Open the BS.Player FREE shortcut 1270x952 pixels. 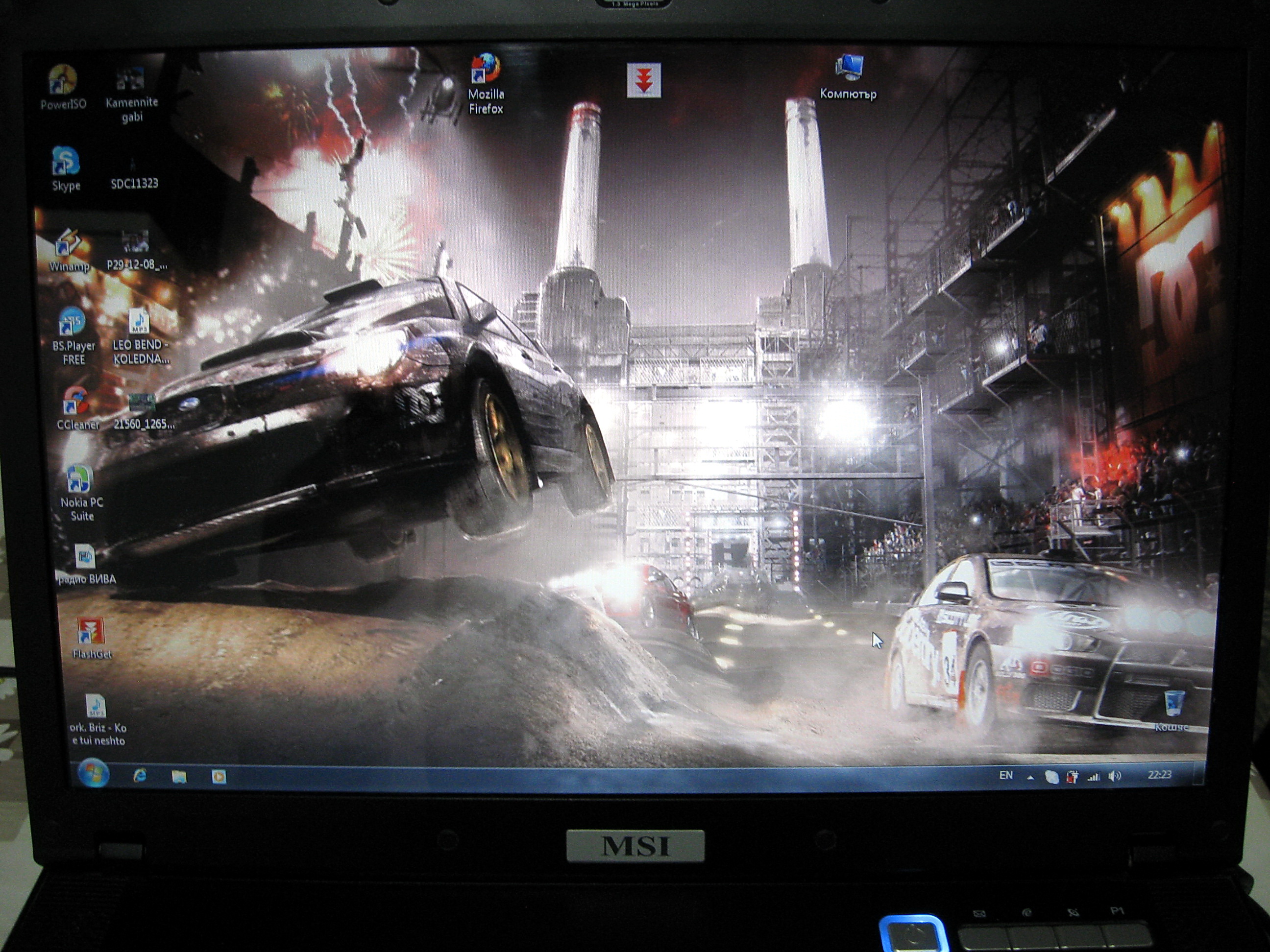click(x=73, y=337)
